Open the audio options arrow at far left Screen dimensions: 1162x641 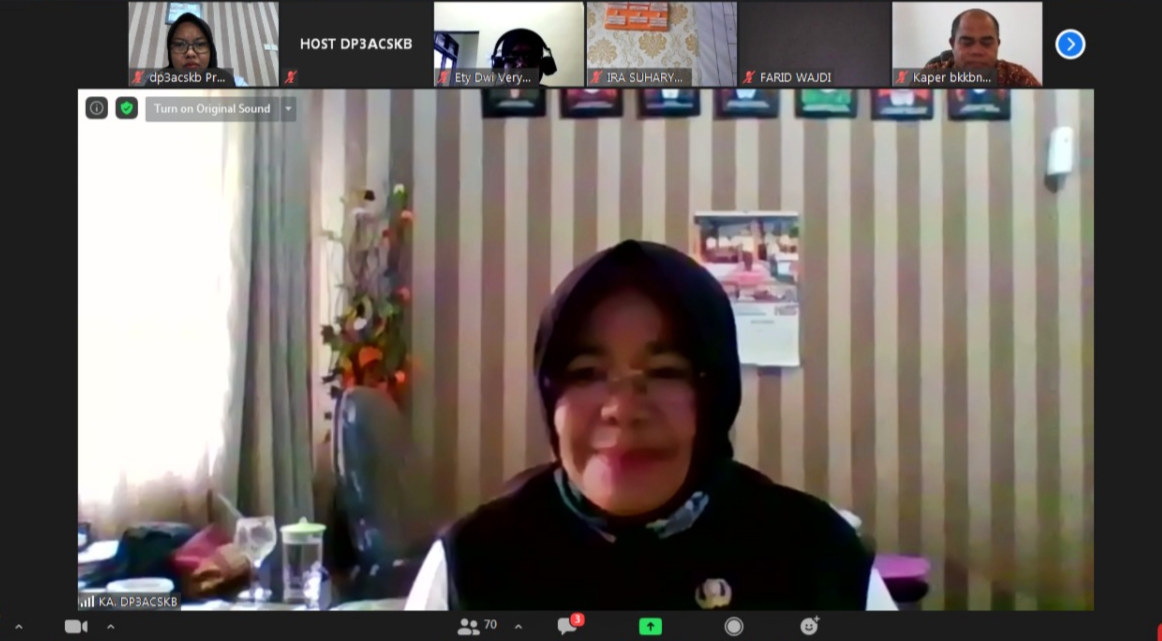[x=18, y=626]
